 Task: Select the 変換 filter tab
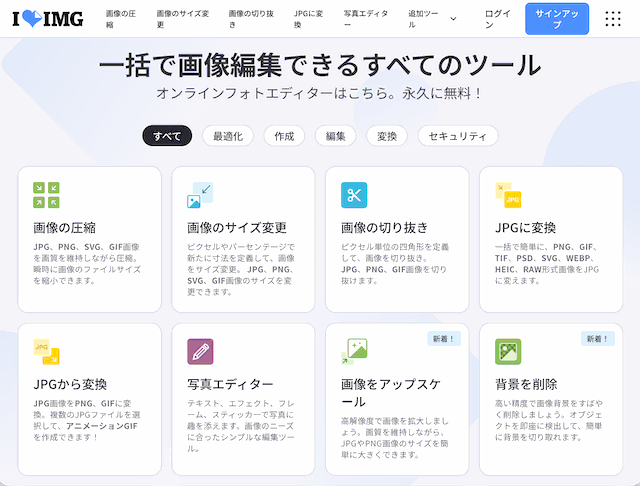[x=387, y=136]
